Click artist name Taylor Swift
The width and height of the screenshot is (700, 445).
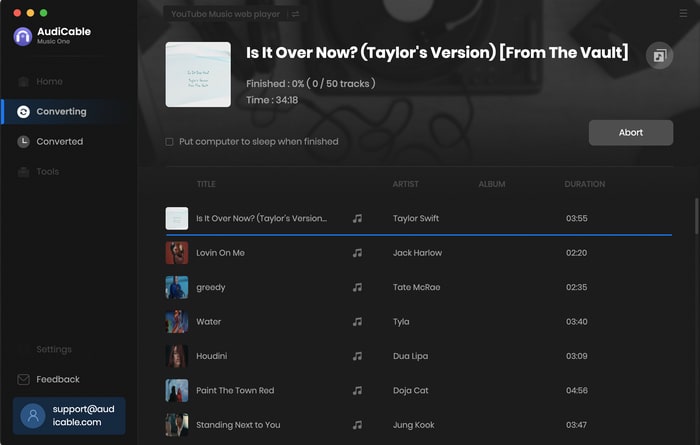point(416,218)
